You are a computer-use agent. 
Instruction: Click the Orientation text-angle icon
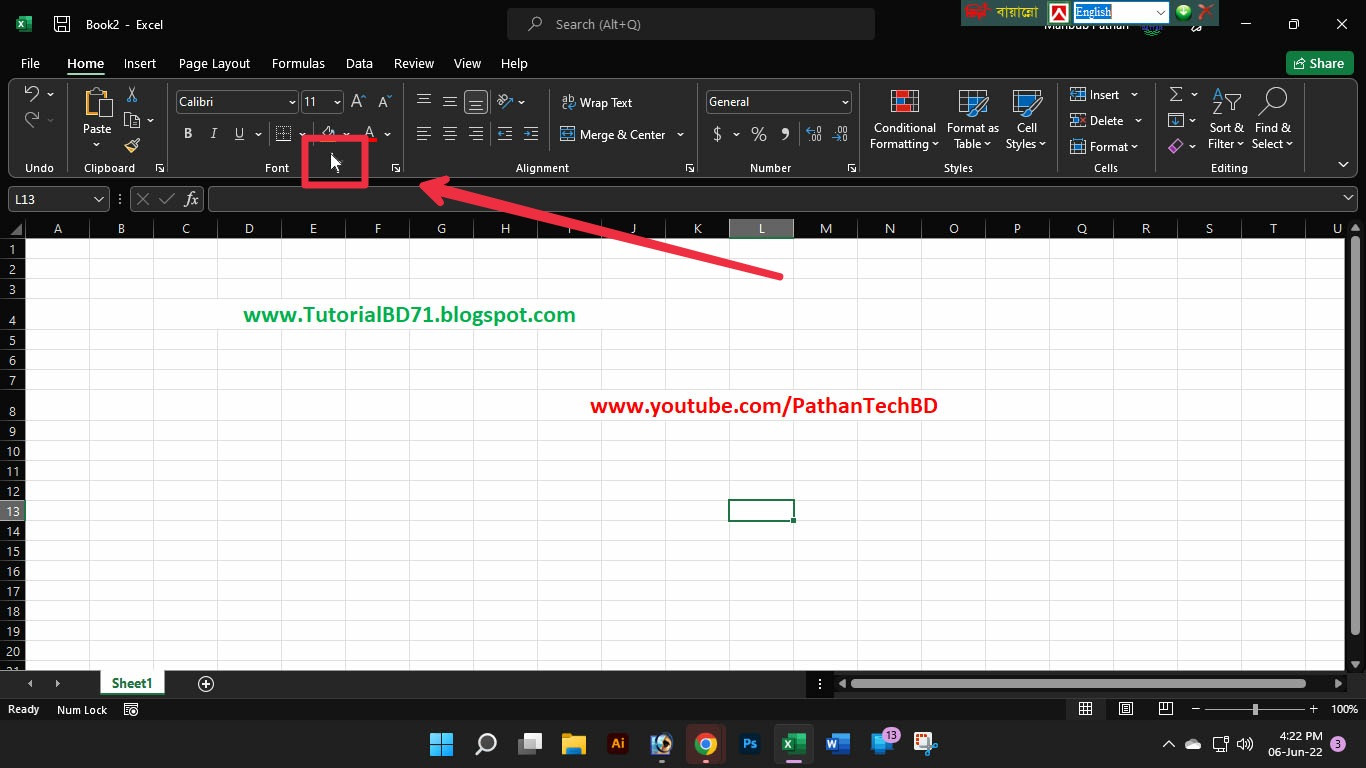(x=505, y=102)
